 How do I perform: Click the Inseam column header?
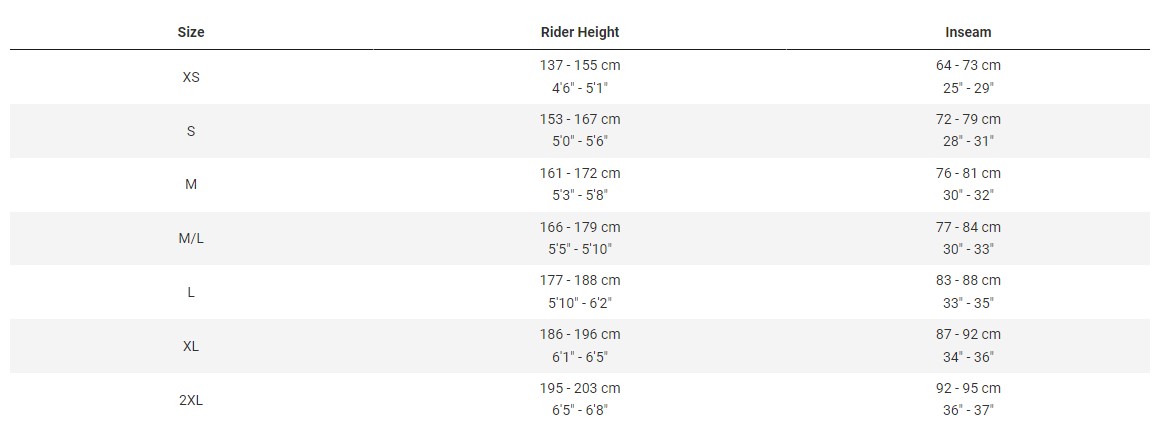[968, 32]
